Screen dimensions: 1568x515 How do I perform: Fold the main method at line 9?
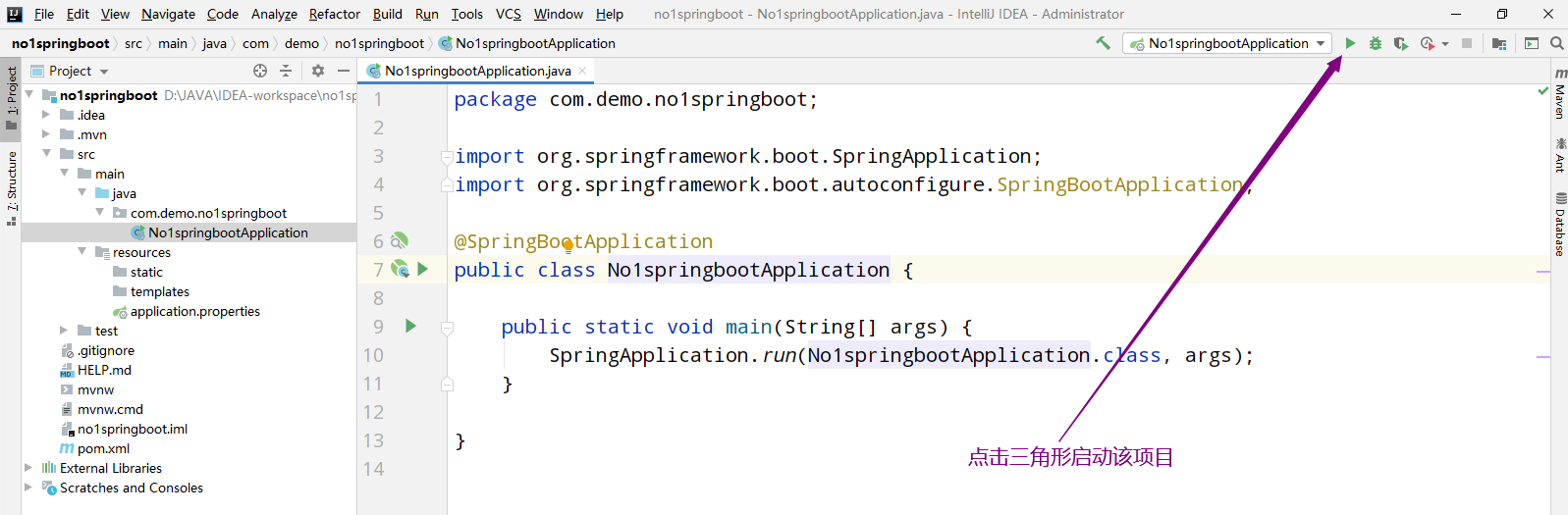click(x=447, y=327)
